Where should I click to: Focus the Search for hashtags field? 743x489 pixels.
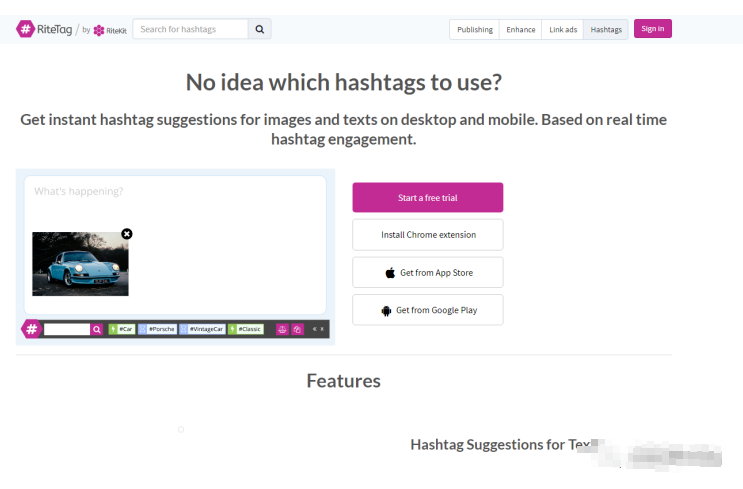(190, 29)
